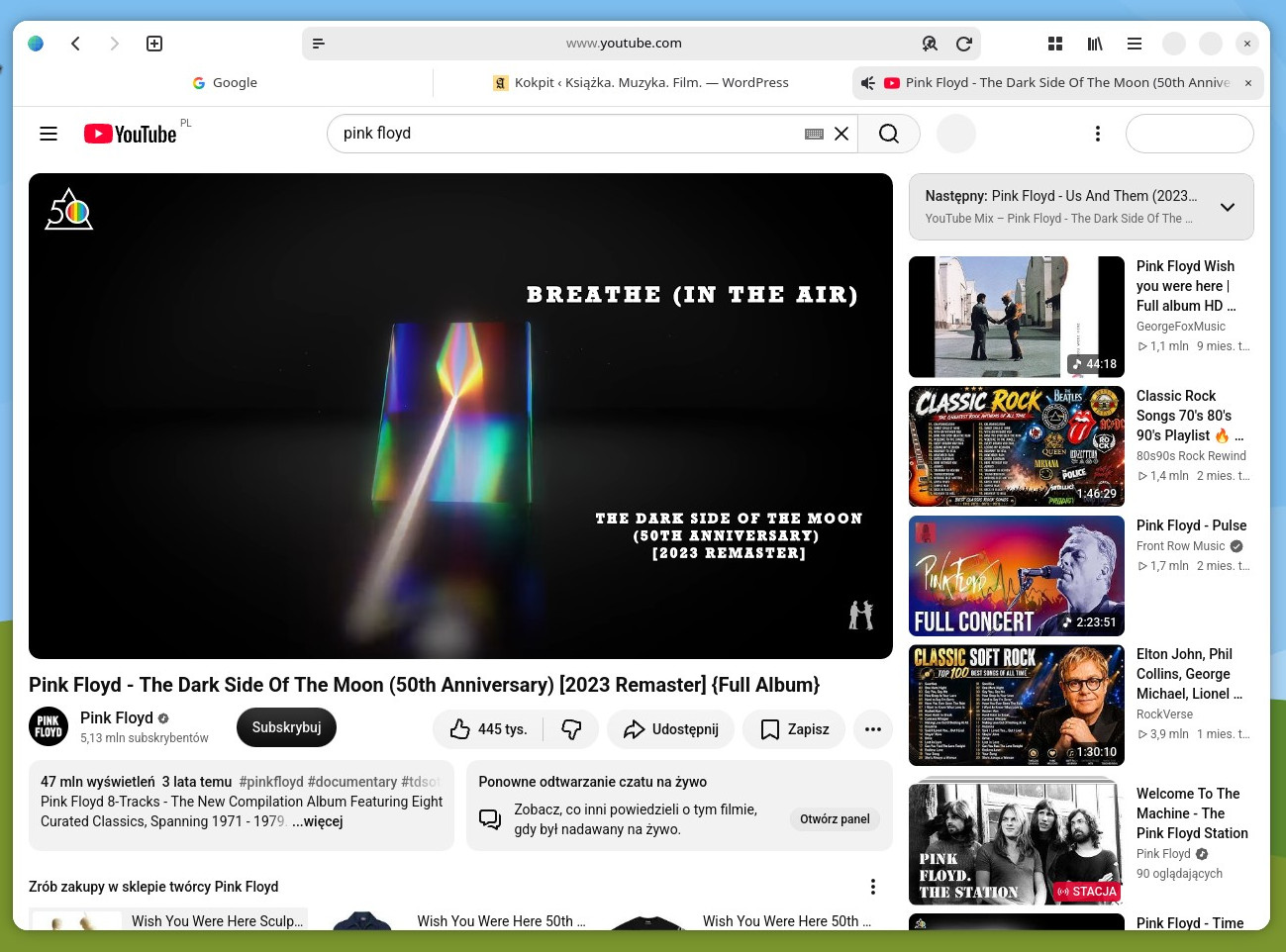Screen dimensions: 1286x952
Task: Open the YouTube guide menu icon
Action: click(x=49, y=134)
